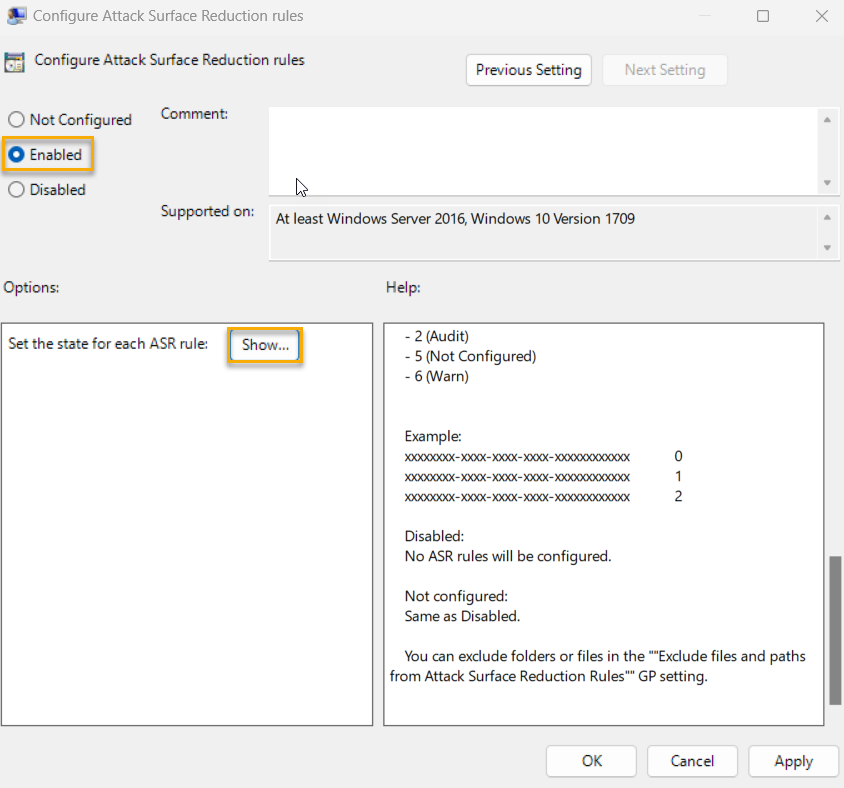
Task: Open the ASR rules list via Show button
Action: 264,344
